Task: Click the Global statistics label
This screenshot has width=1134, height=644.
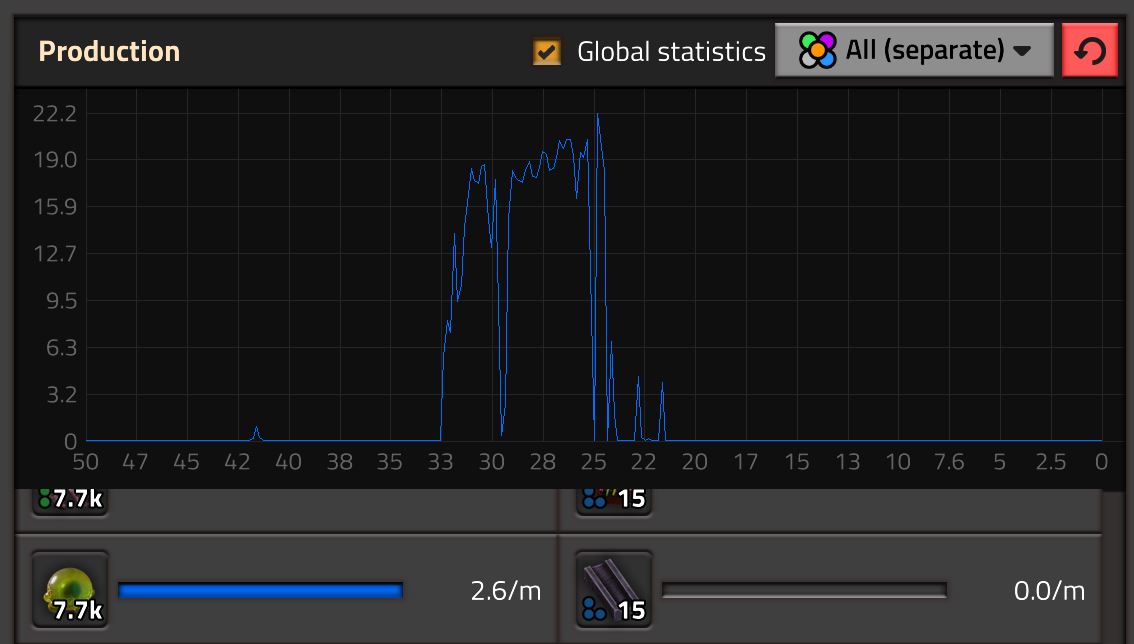Action: pos(671,51)
